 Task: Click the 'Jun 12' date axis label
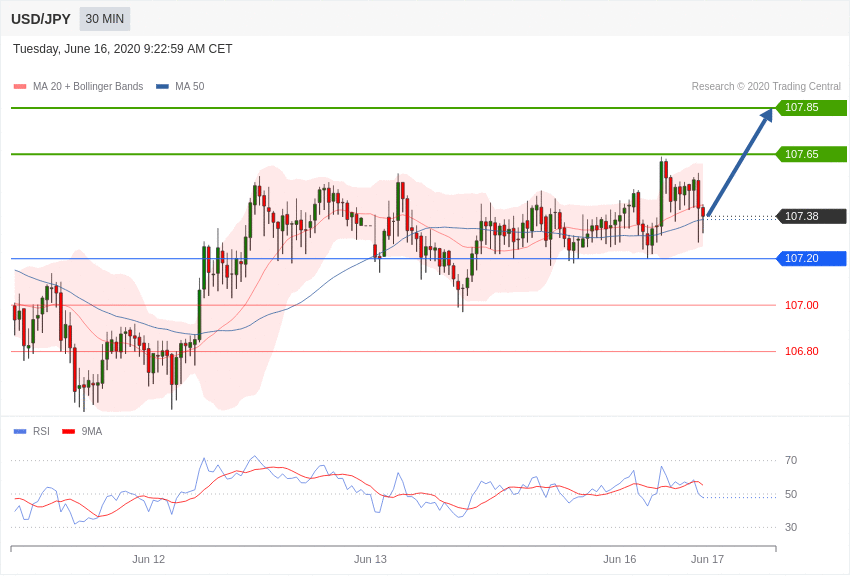[149, 559]
